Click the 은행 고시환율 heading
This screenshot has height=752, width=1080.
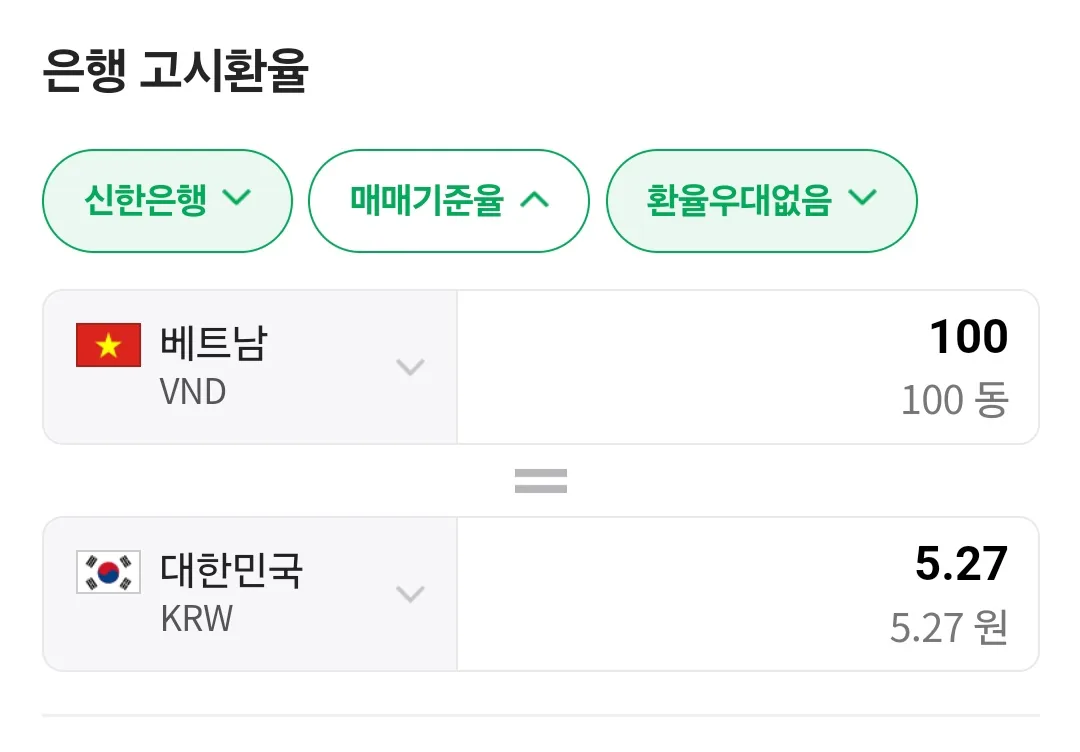(175, 70)
